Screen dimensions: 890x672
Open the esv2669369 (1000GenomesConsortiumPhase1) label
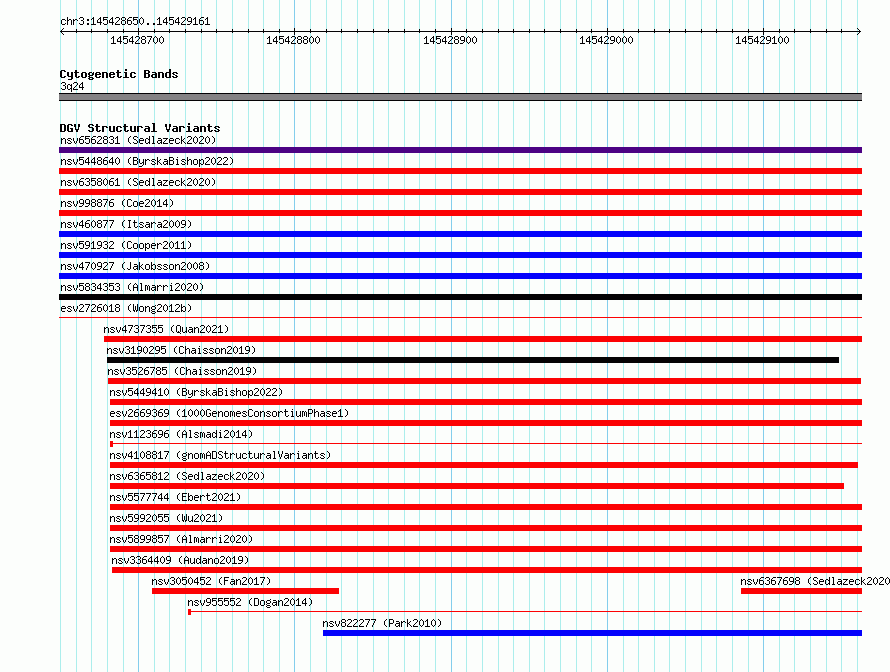coord(229,413)
